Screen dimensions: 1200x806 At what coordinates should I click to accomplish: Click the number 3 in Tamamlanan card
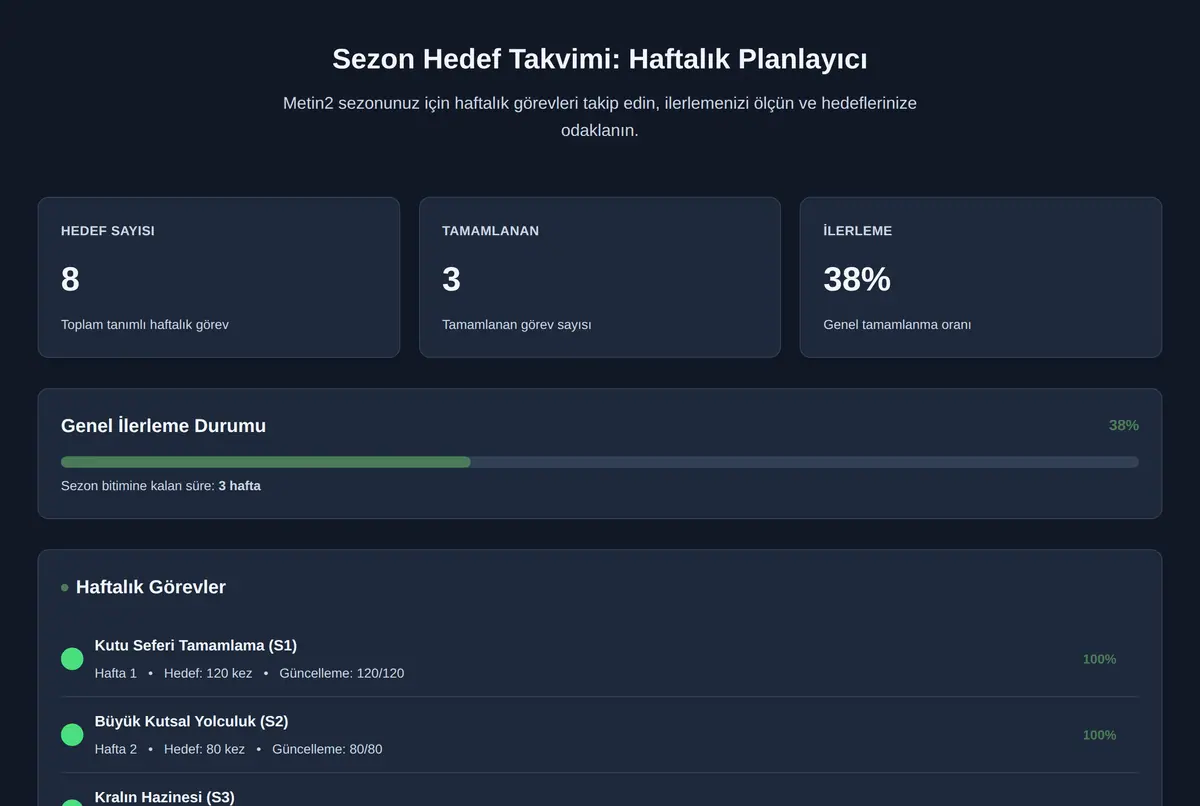[x=451, y=279]
